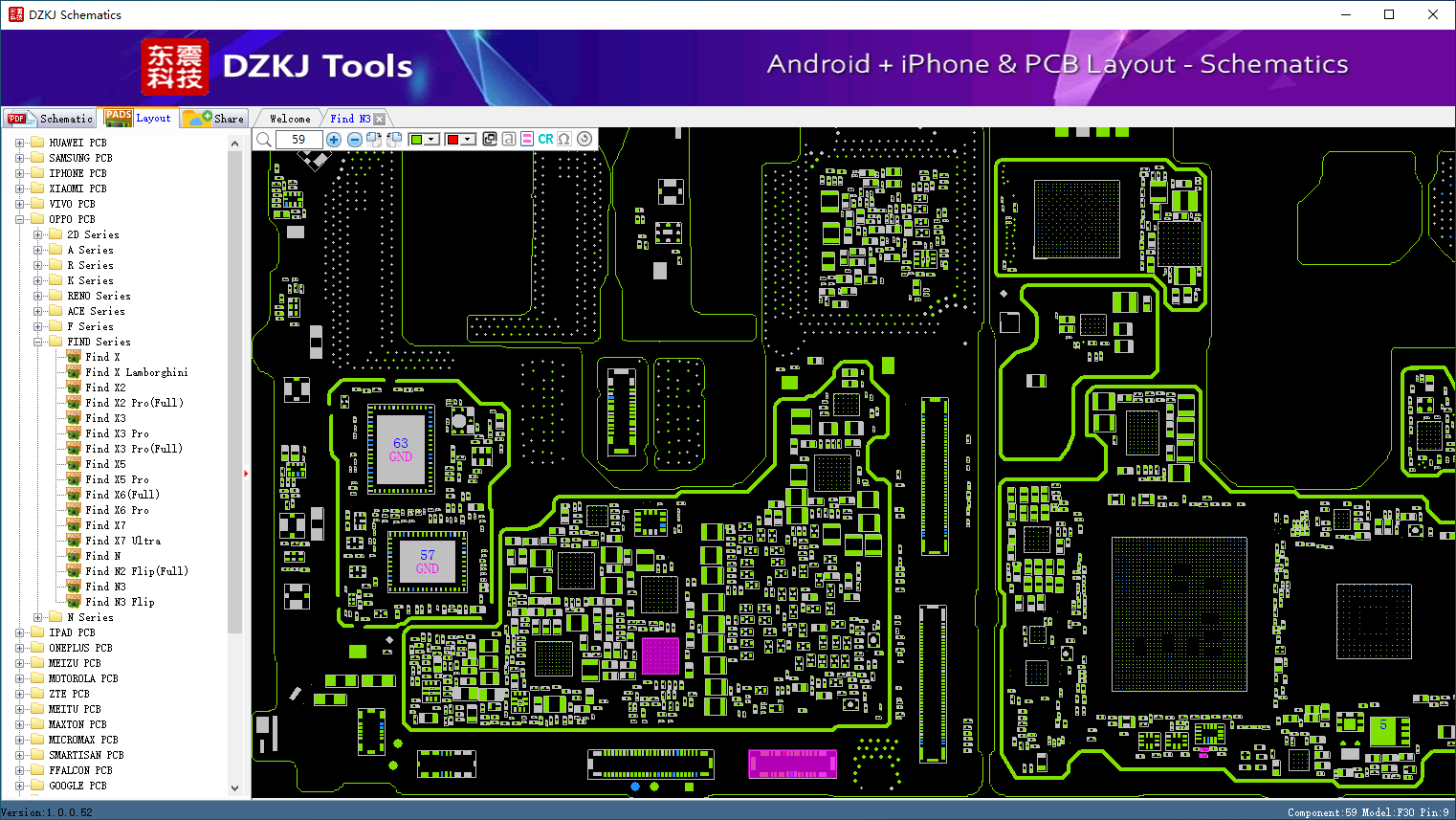
Task: Expand the XIAOMI PCB tree node
Action: pos(19,188)
